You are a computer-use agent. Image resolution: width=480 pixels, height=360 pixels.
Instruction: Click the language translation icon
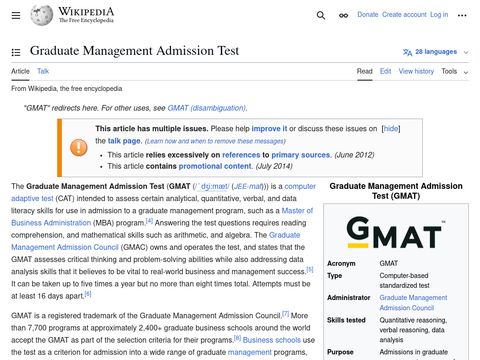pos(407,52)
